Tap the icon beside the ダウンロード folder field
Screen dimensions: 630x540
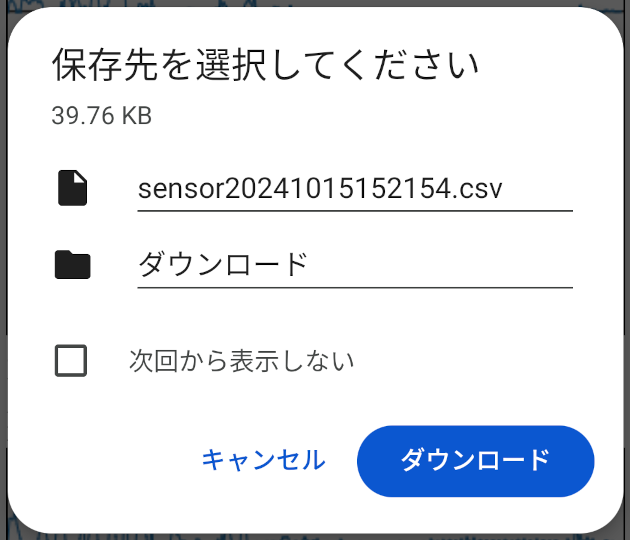72,265
